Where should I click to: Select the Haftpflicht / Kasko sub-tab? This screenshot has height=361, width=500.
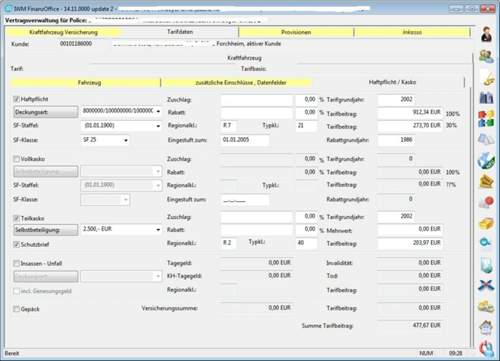coord(392,82)
